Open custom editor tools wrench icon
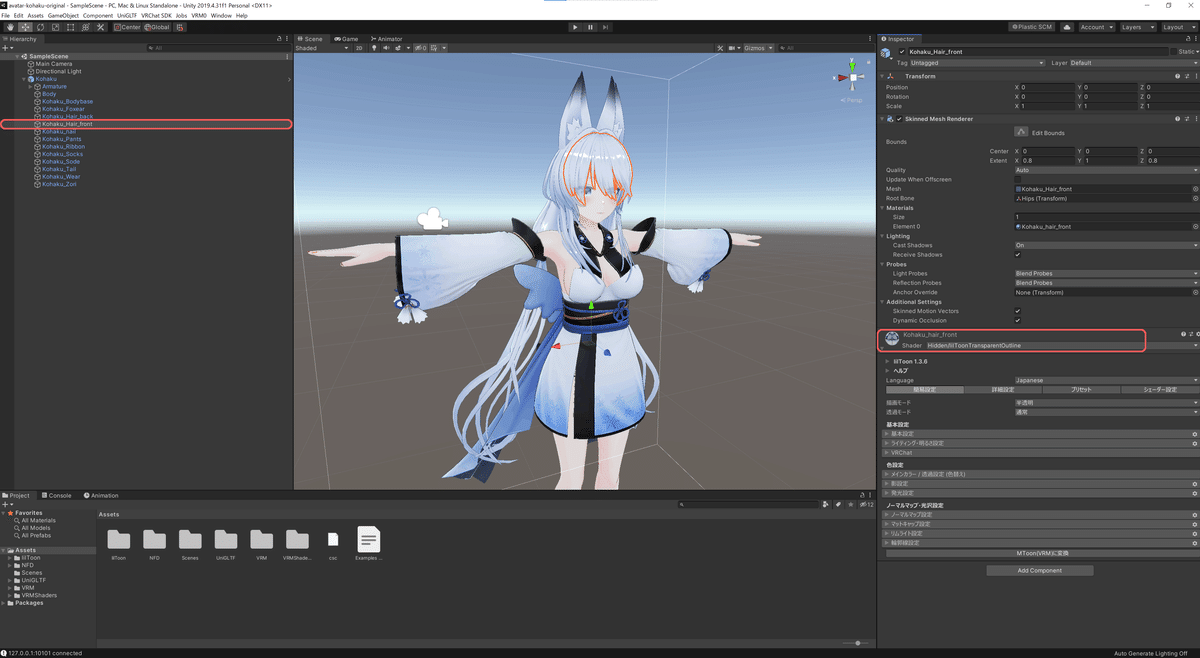The height and width of the screenshot is (658, 1200). point(100,27)
